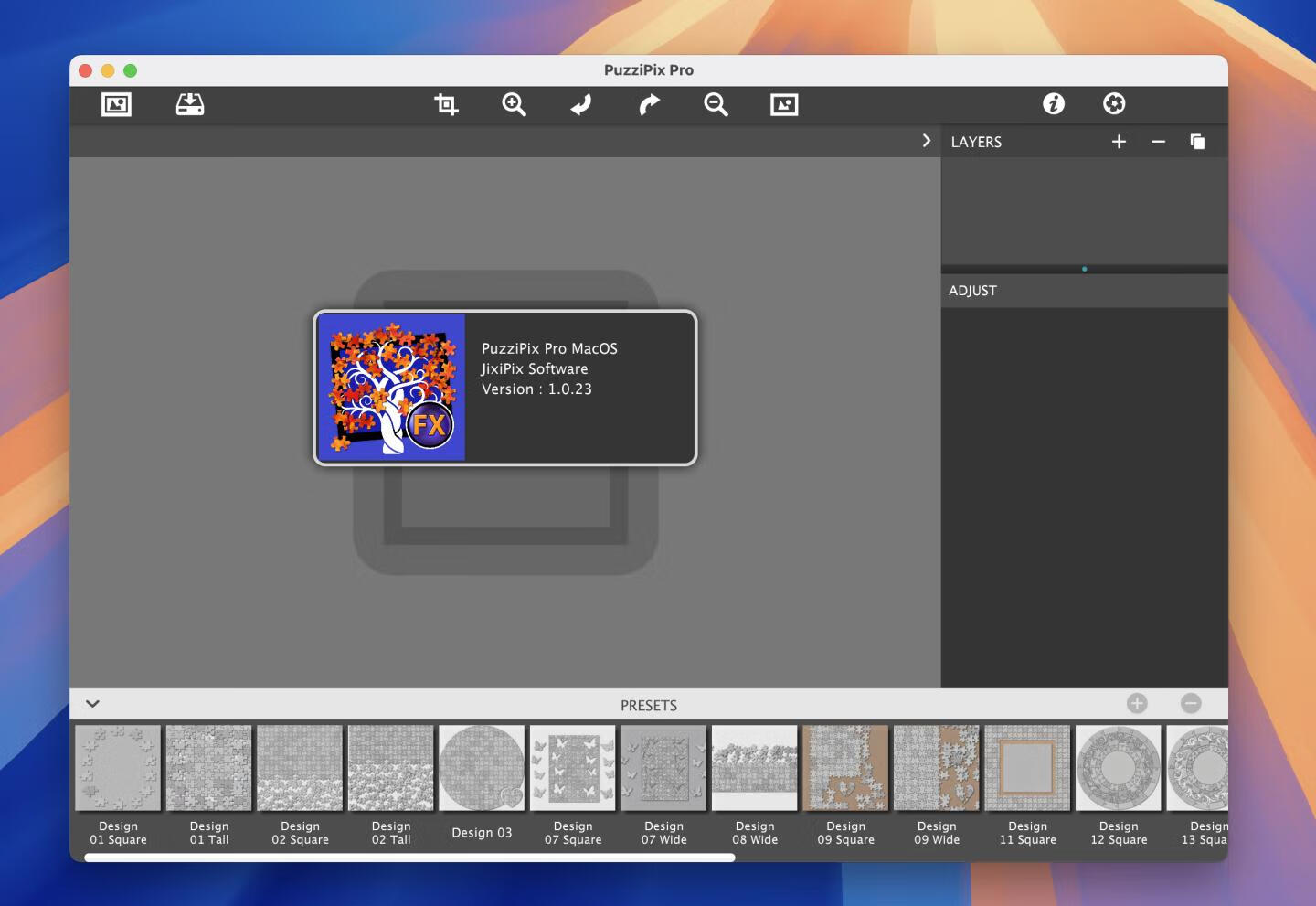Open the info about icon
Screen dimensions: 1316x906
[1054, 103]
